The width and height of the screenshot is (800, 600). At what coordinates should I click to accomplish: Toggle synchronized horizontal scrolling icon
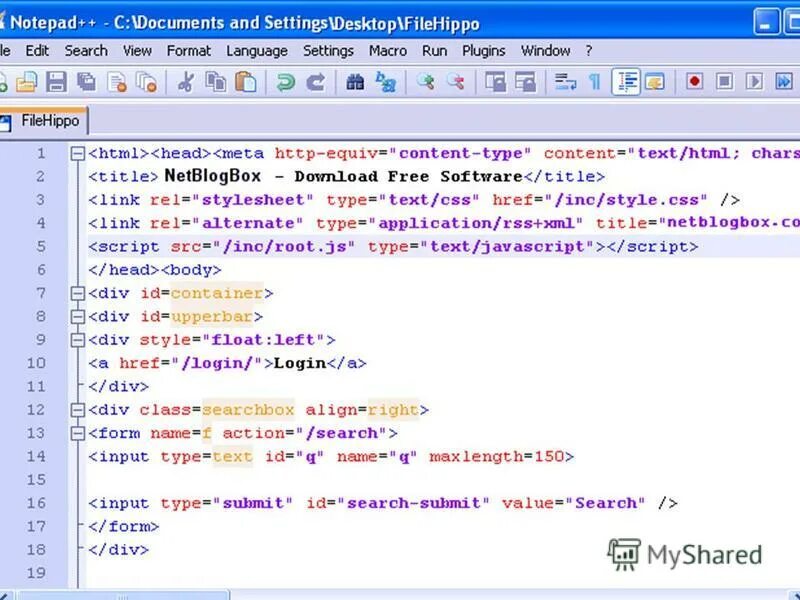pos(526,82)
